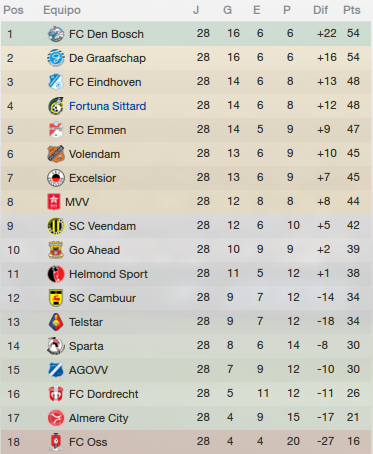Select the MVV team name
The width and height of the screenshot is (373, 454).
77,202
